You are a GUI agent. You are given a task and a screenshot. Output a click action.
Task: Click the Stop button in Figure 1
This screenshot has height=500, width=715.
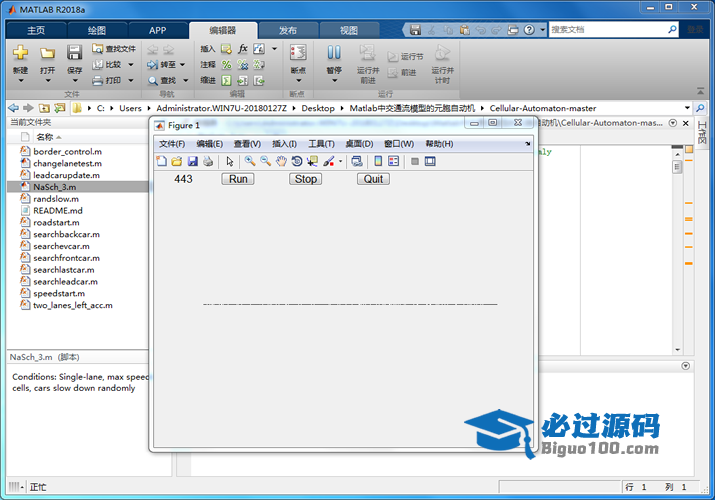(306, 179)
